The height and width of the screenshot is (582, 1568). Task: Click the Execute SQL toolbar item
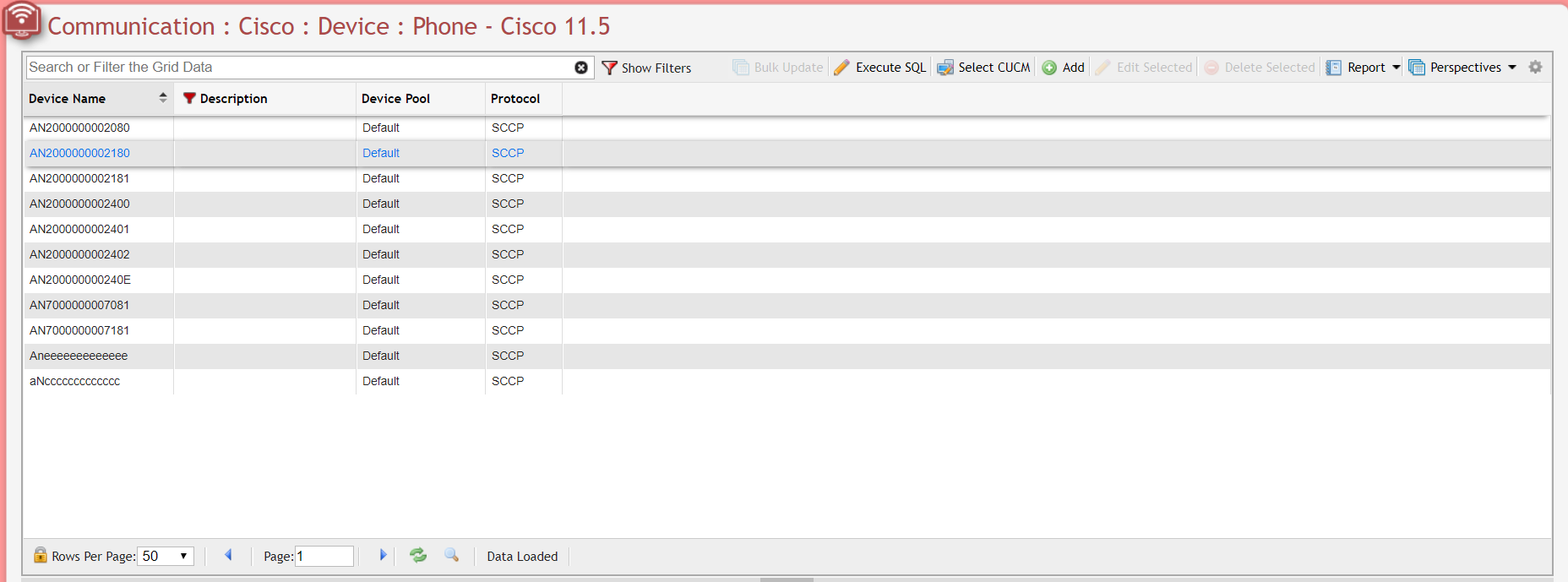(x=880, y=68)
